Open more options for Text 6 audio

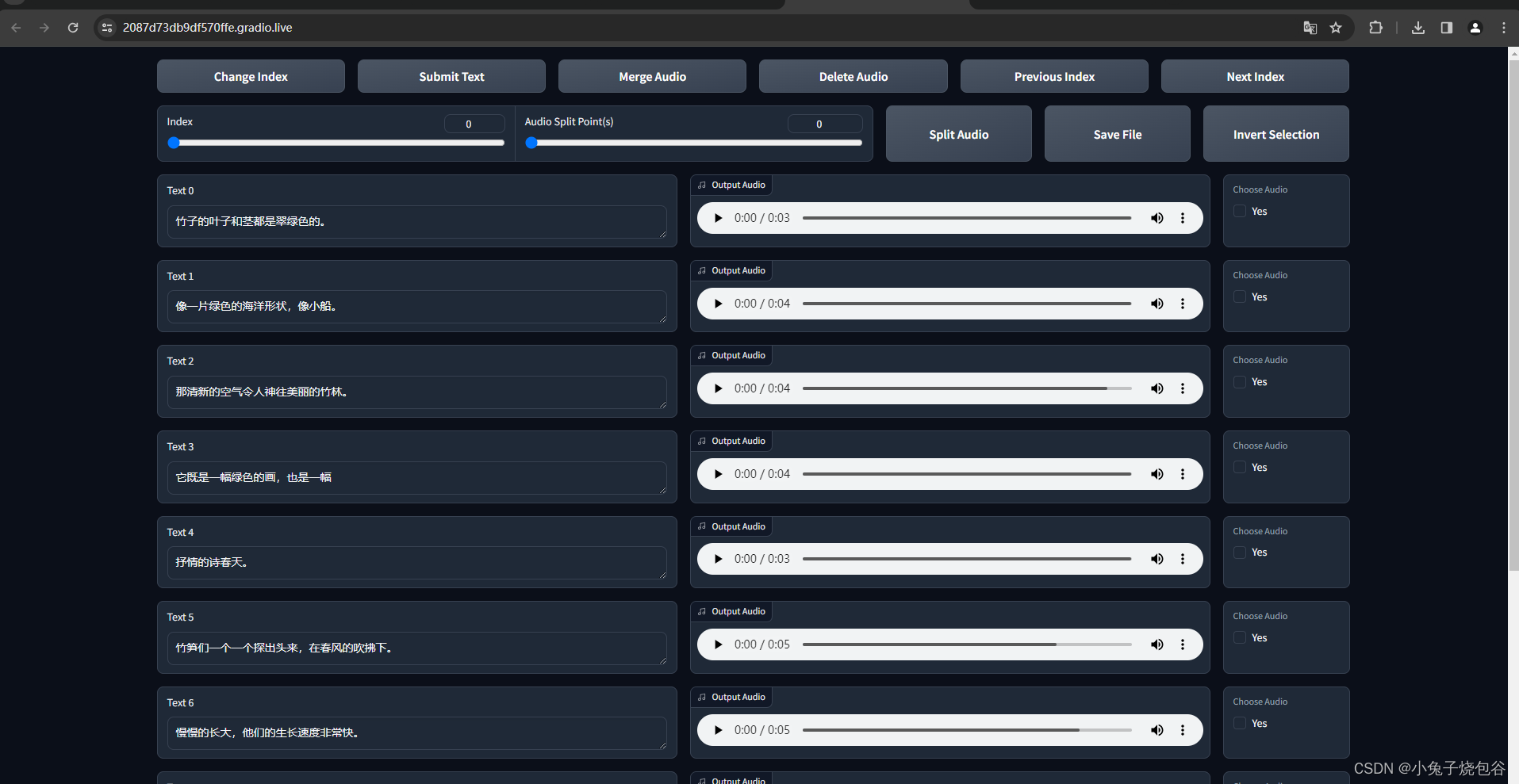[1183, 730]
